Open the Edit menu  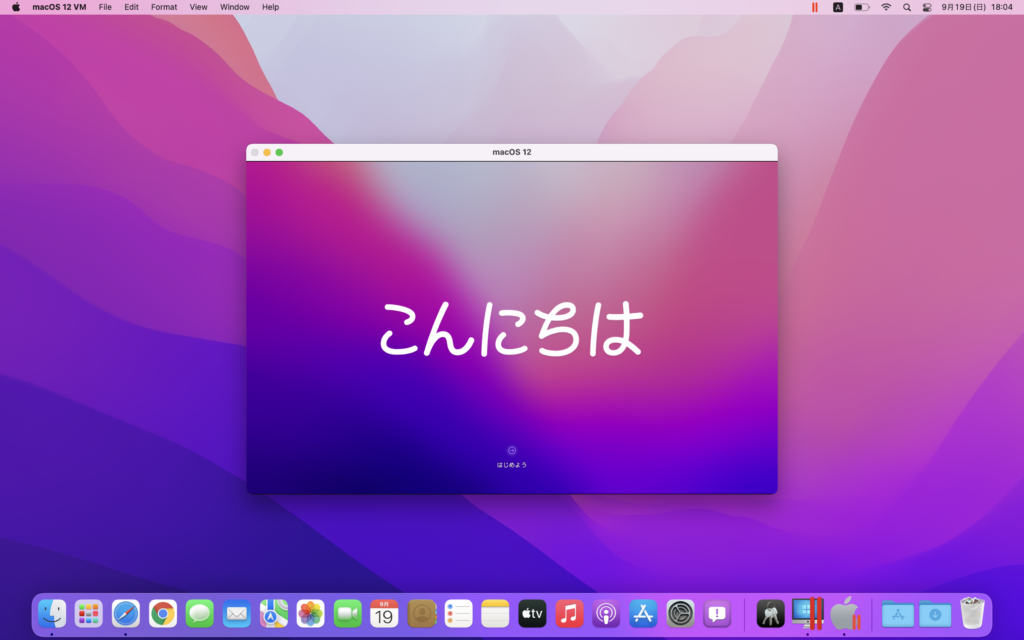(x=131, y=7)
